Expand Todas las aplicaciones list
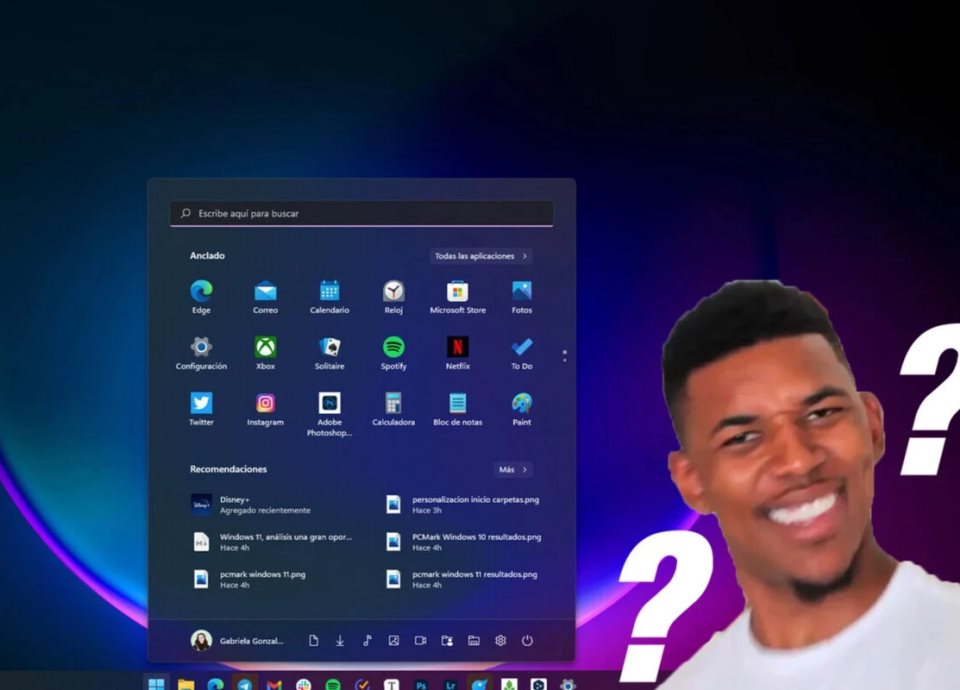 [481, 256]
